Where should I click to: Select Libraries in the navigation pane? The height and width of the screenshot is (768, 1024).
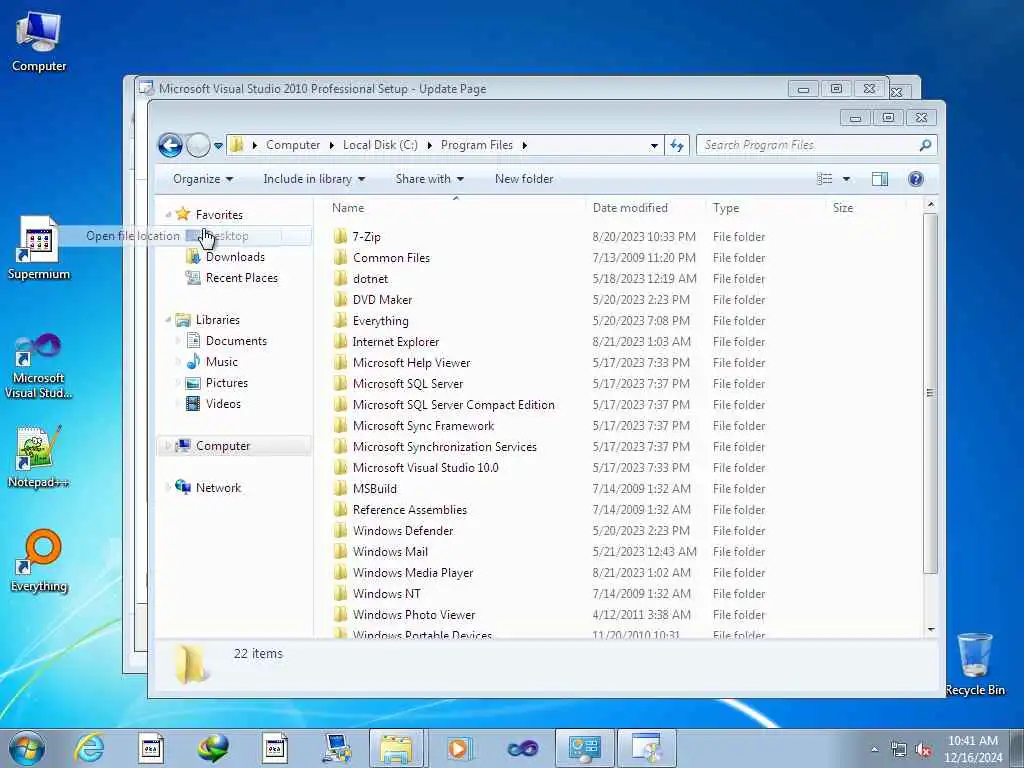pos(217,320)
